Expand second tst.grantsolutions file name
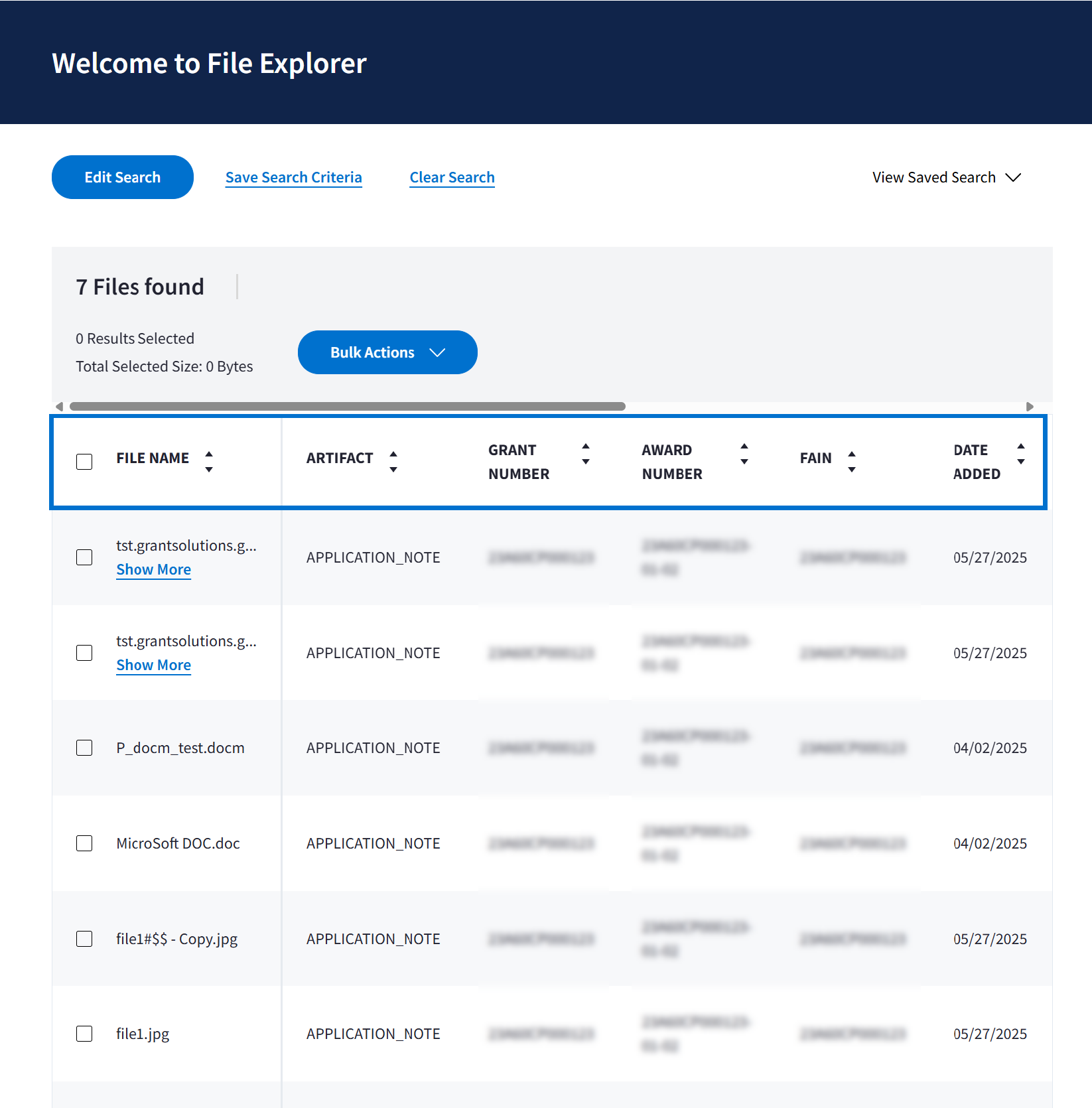The image size is (1092, 1108). pyautogui.click(x=153, y=665)
